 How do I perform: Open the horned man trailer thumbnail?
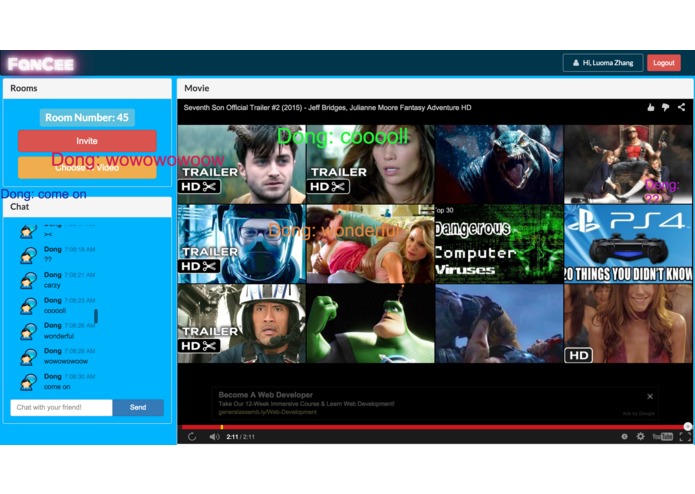(242, 164)
